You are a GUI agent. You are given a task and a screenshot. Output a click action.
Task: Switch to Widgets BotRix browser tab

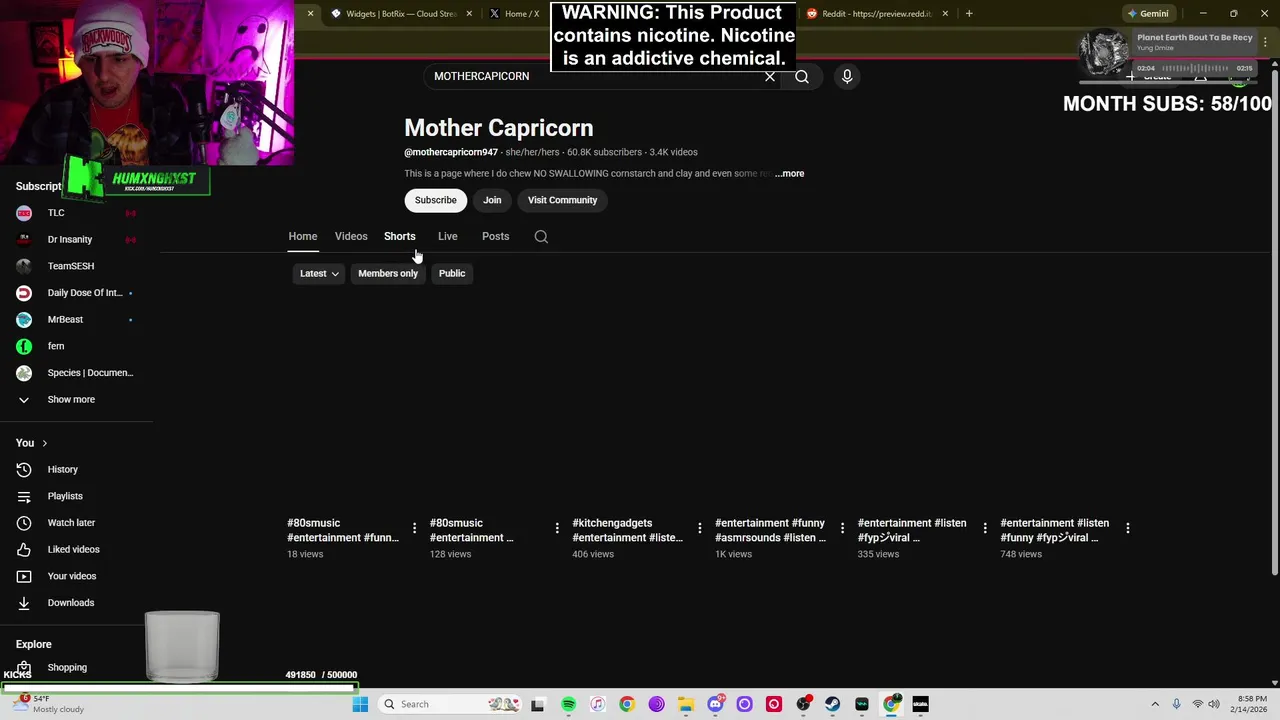(400, 14)
